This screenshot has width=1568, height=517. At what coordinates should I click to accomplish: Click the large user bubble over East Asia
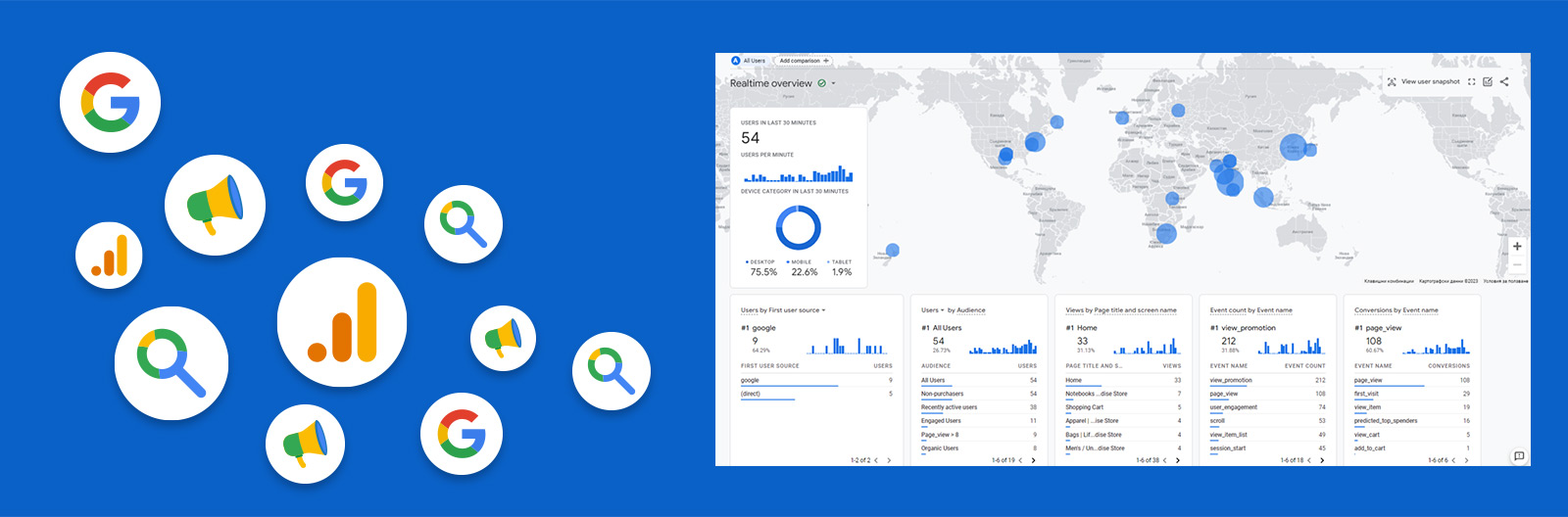coord(1294,147)
